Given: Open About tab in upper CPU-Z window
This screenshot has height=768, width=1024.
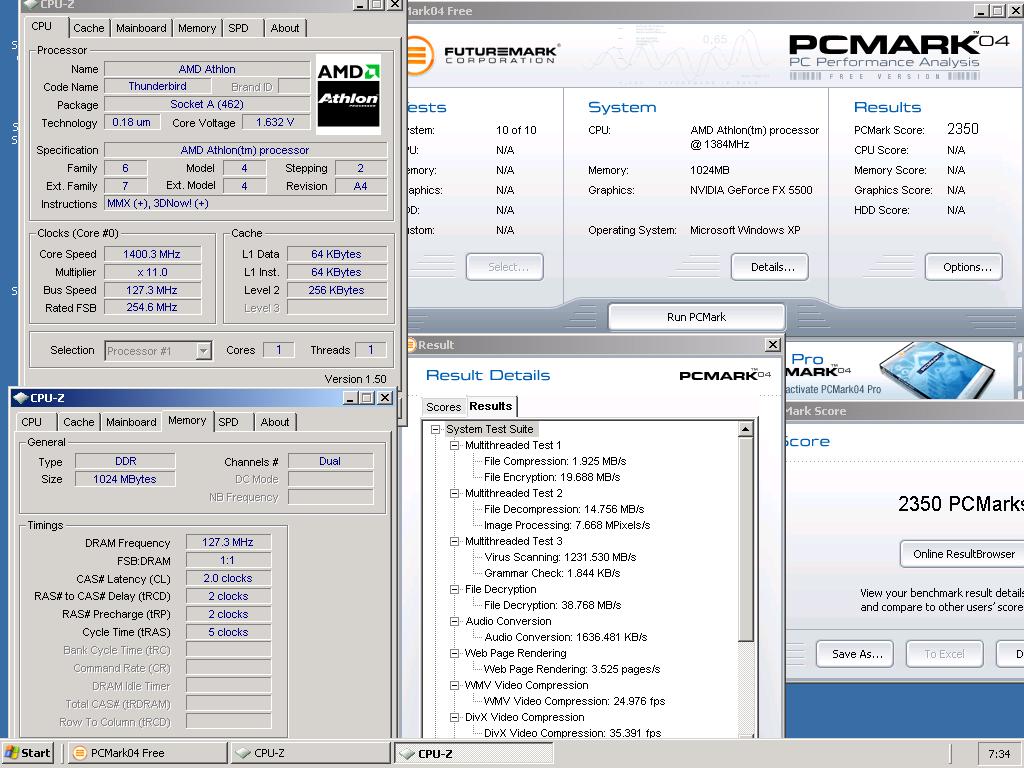Looking at the screenshot, I should [285, 28].
